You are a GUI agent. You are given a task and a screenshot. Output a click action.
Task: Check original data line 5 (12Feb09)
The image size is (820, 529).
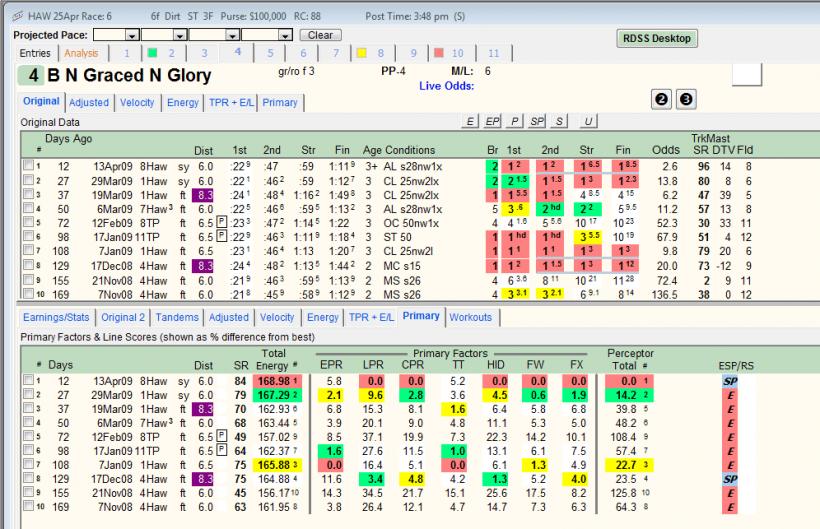[x=28, y=222]
